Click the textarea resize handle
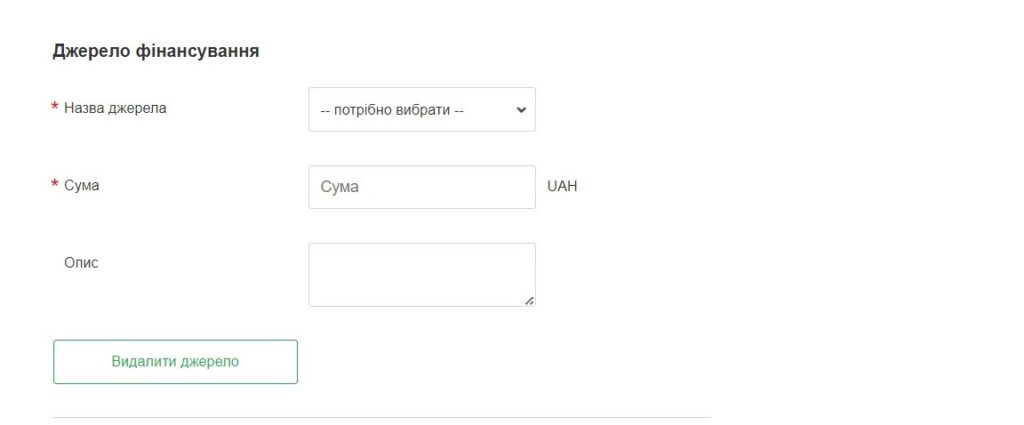The width and height of the screenshot is (1024, 425). point(529,300)
